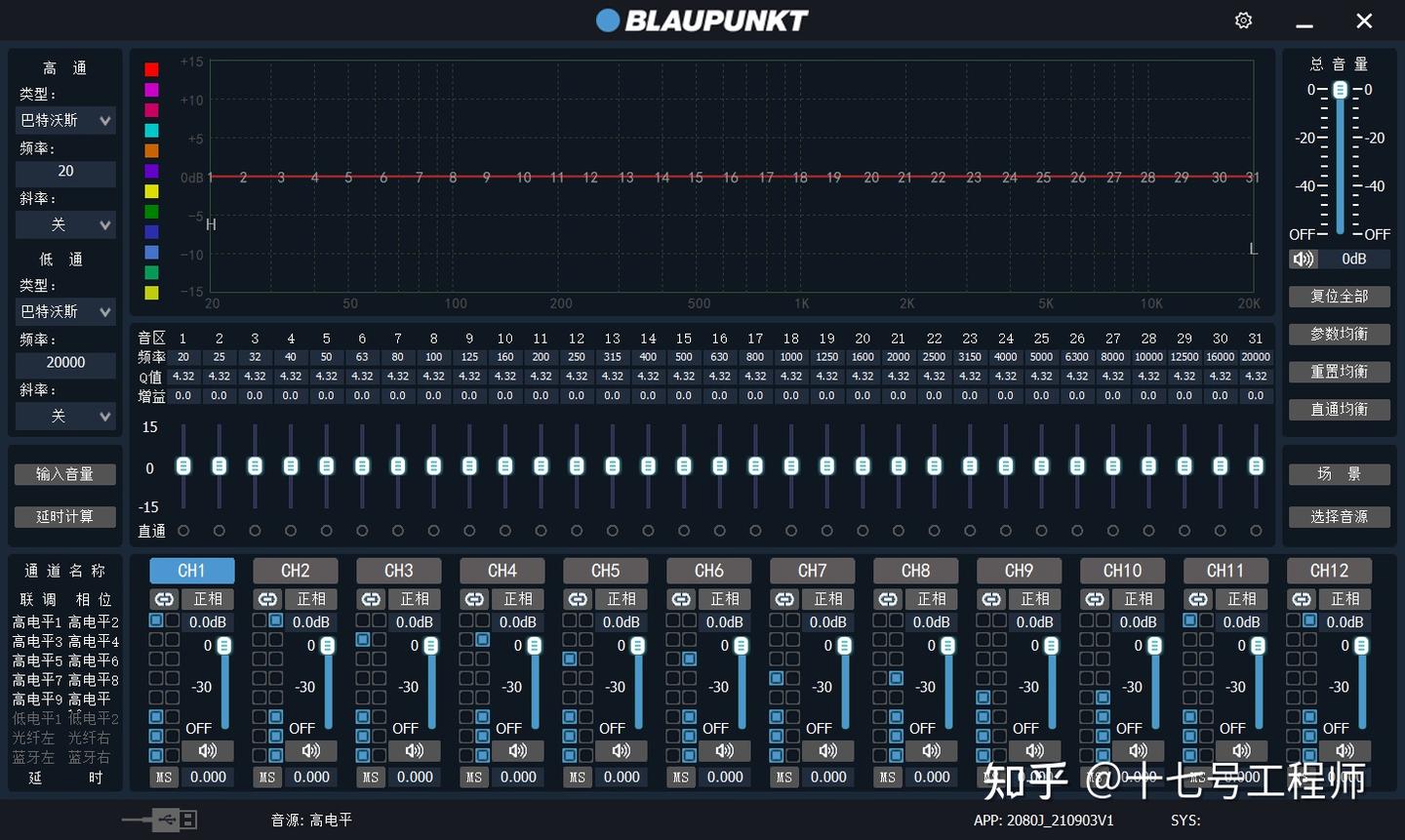Click the MS delay unit icon under CH2
This screenshot has height=840, width=1405.
[266, 777]
